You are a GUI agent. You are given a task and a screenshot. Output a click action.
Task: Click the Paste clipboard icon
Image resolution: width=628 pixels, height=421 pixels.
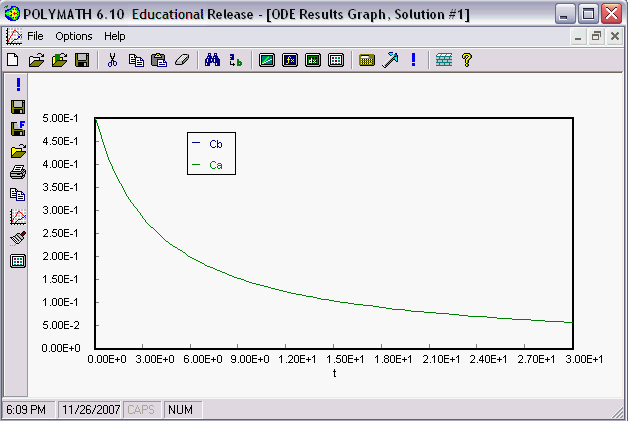coord(157,60)
